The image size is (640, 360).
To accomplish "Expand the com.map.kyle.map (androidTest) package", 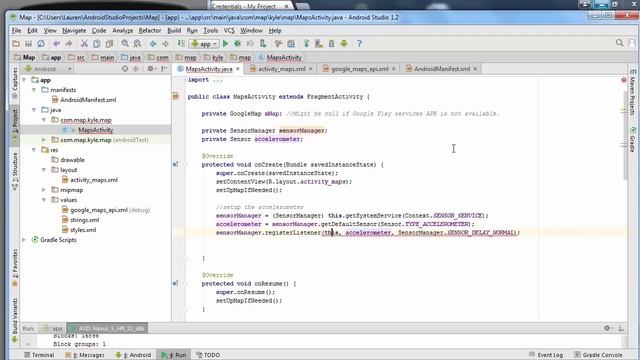I will click(x=44, y=140).
